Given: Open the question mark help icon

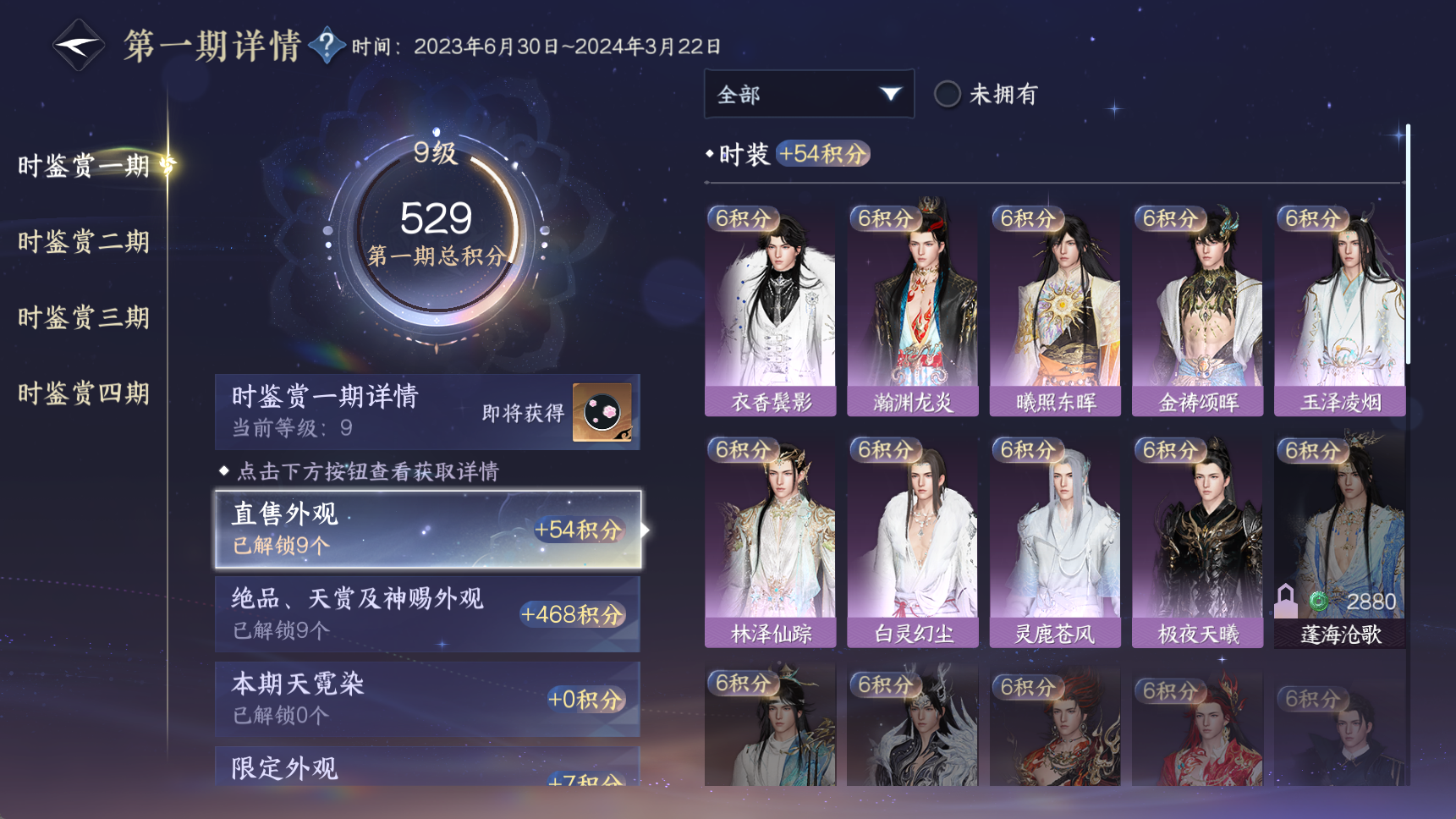Looking at the screenshot, I should pos(327,45).
